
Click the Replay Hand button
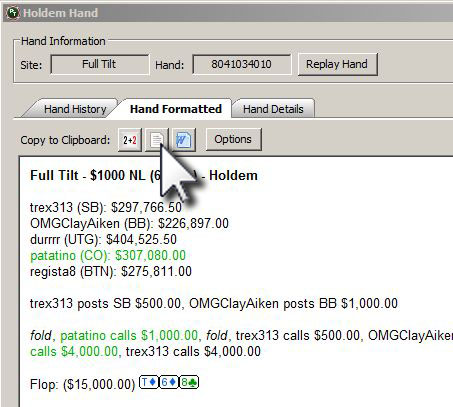(x=337, y=64)
